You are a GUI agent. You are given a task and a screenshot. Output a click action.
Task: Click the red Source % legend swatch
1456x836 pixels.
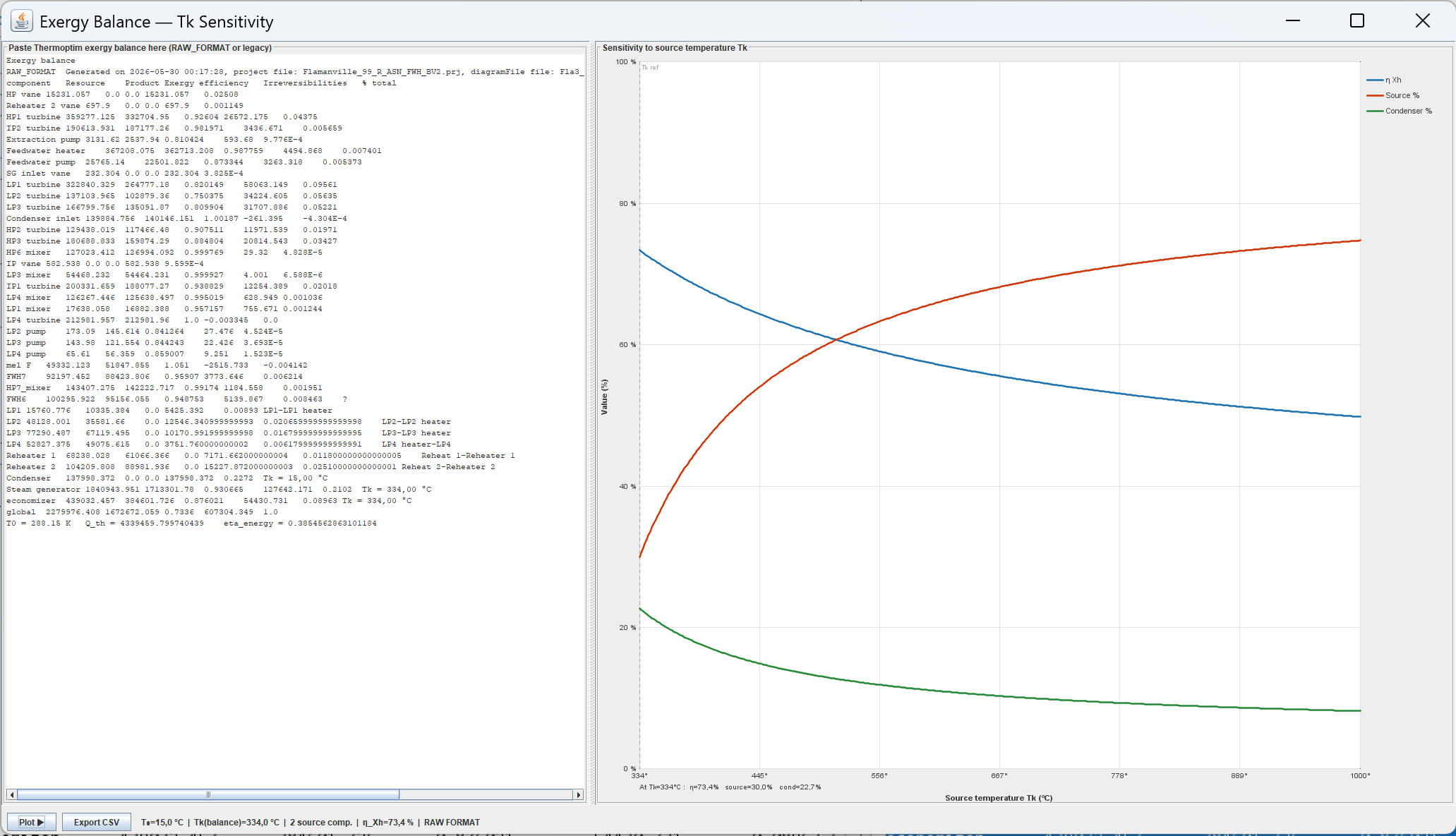[x=1374, y=95]
